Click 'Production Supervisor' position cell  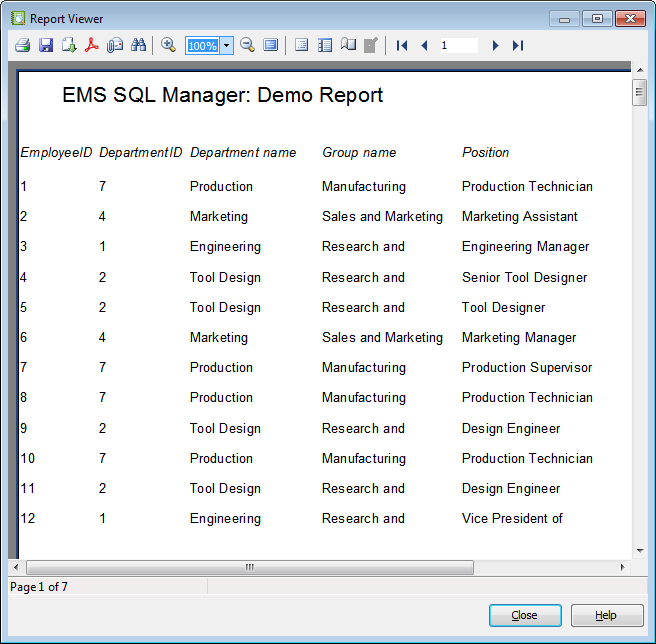pyautogui.click(x=527, y=367)
